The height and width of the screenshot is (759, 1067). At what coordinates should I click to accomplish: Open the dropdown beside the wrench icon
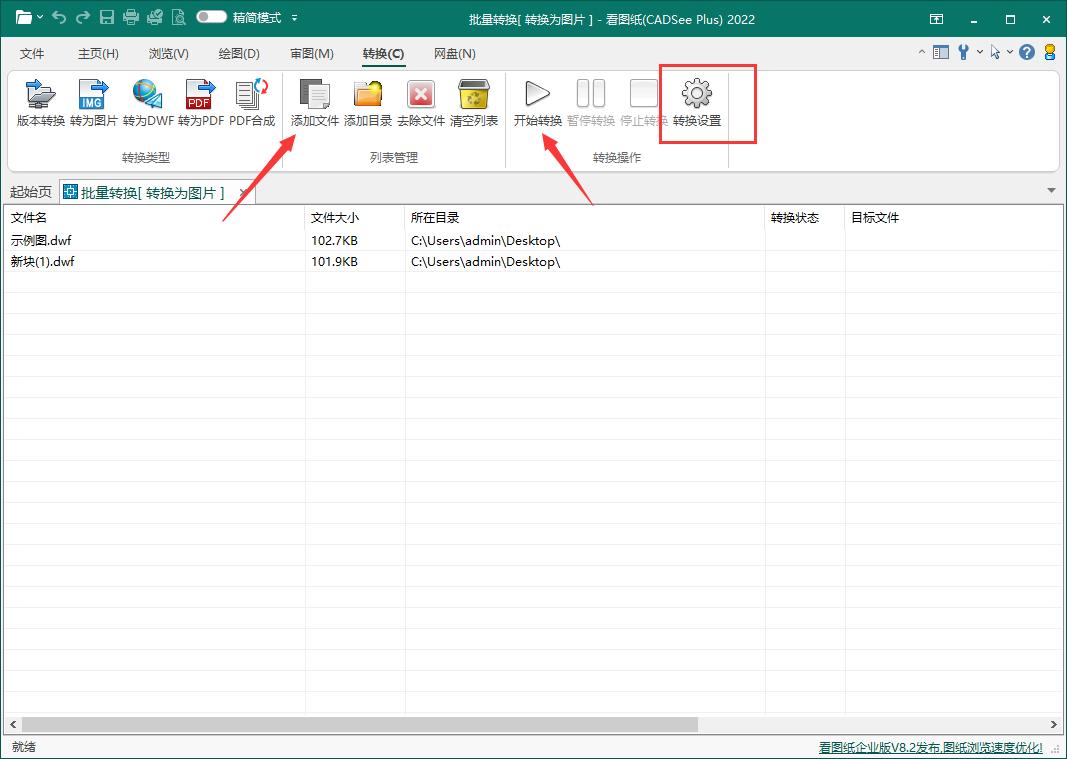980,53
